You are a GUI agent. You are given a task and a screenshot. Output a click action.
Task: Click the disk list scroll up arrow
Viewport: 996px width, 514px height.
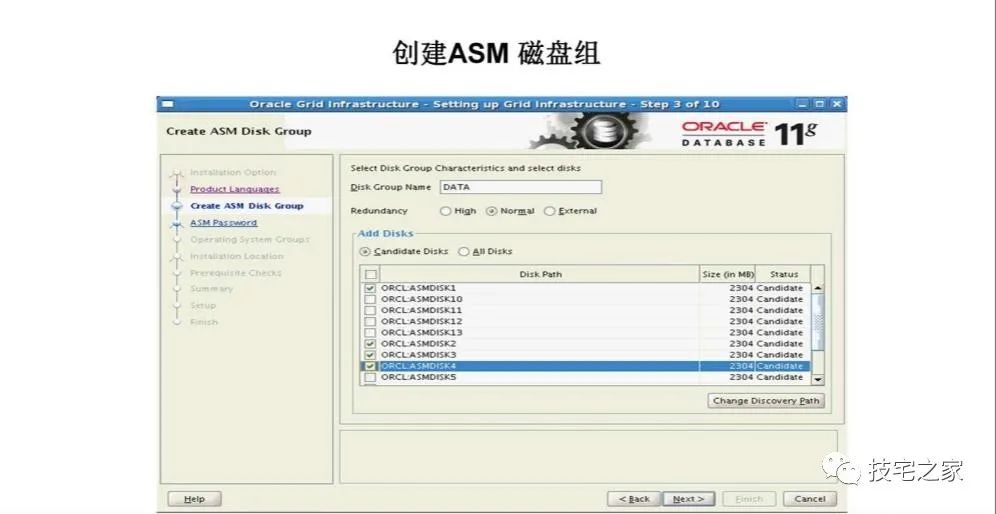click(818, 288)
